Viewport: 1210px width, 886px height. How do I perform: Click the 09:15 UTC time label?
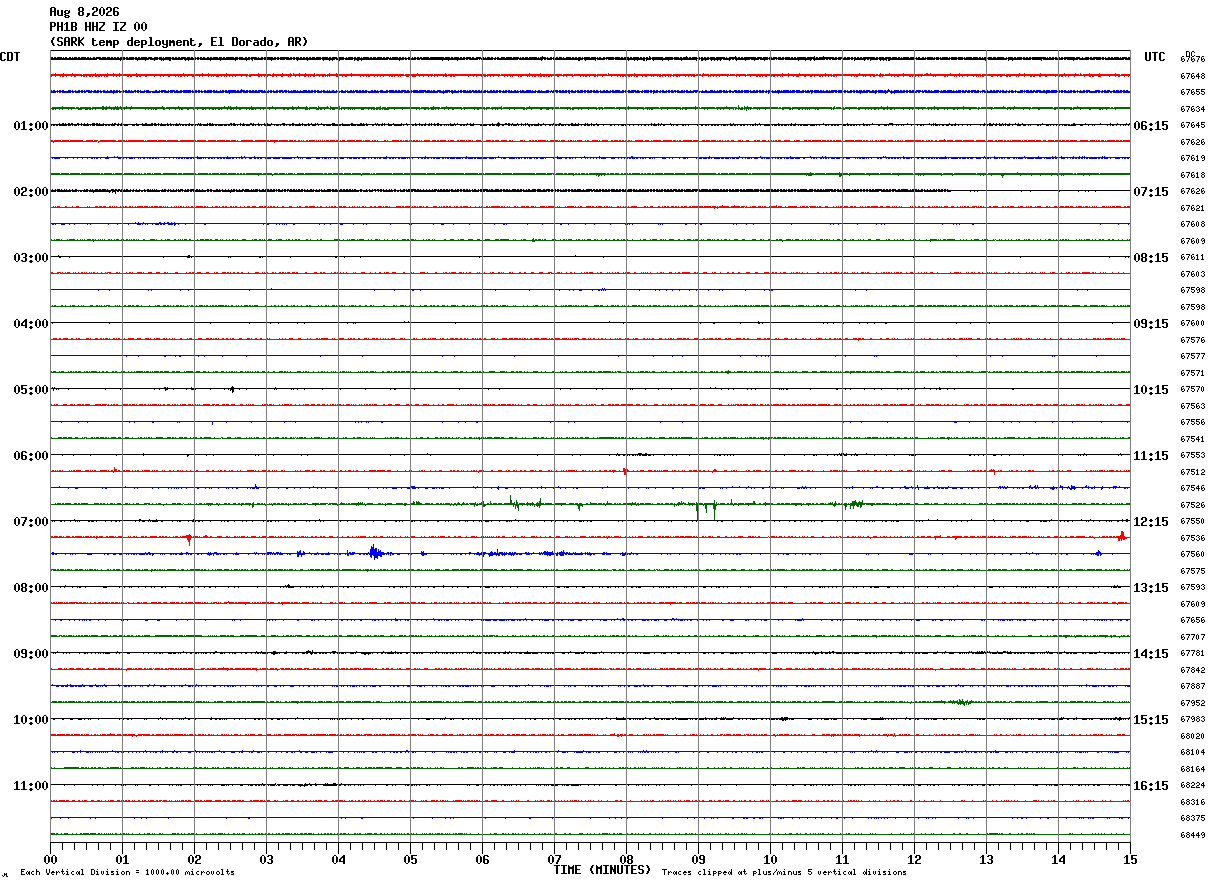1151,324
